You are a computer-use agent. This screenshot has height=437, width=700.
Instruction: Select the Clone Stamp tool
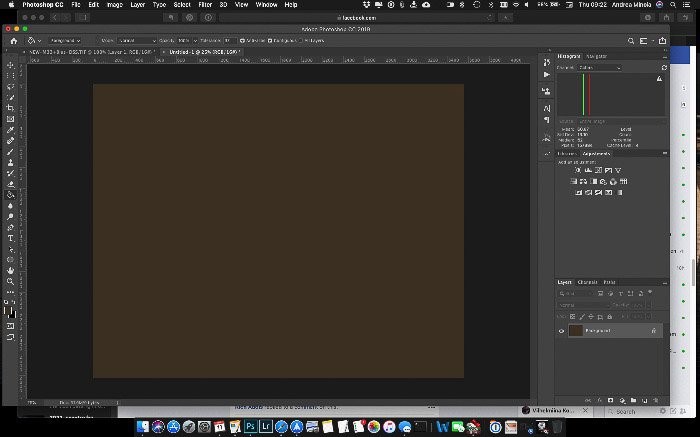point(10,162)
